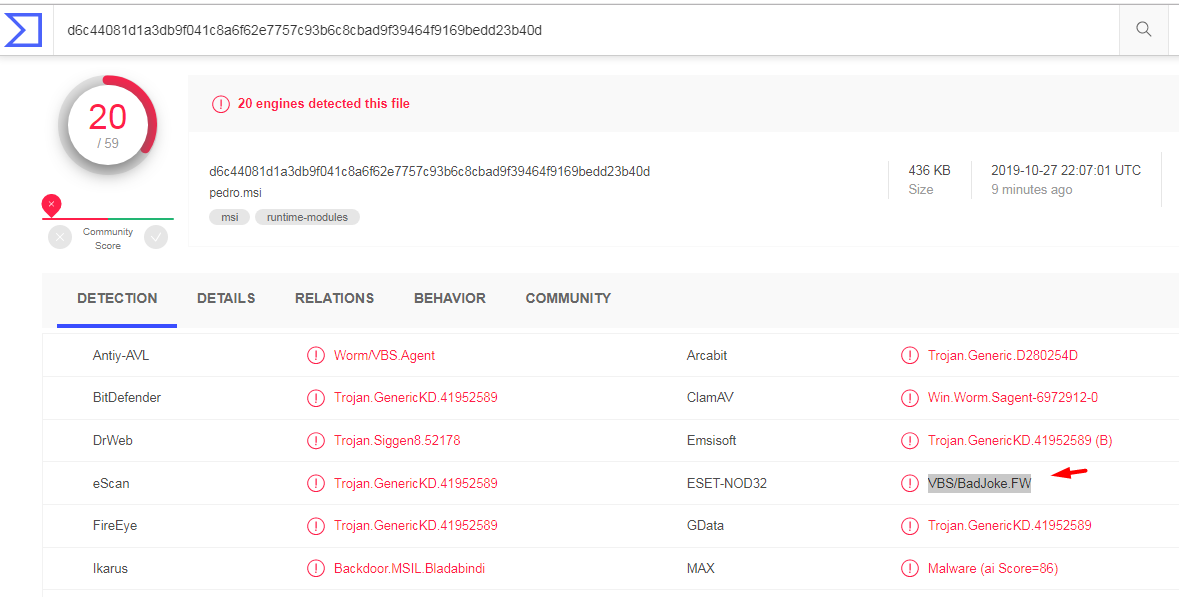The image size is (1179, 597).
Task: Click the search magnifier icon
Action: 1144,30
